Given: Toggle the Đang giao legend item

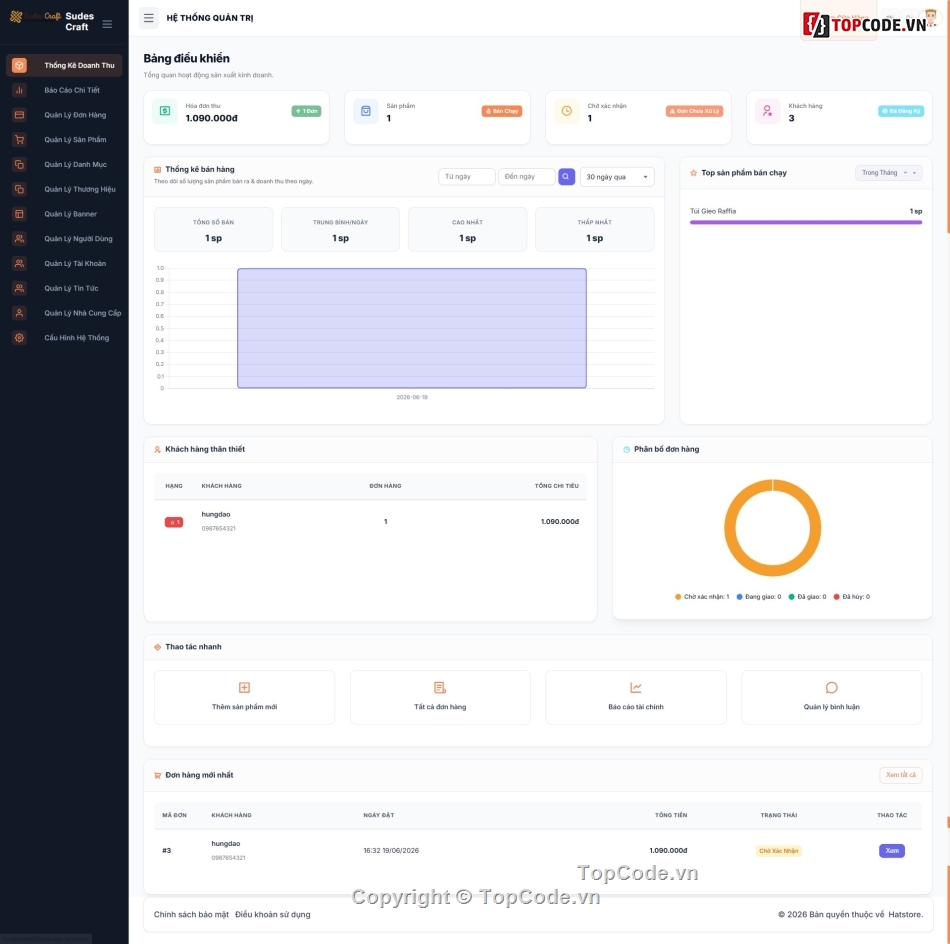Looking at the screenshot, I should [759, 597].
